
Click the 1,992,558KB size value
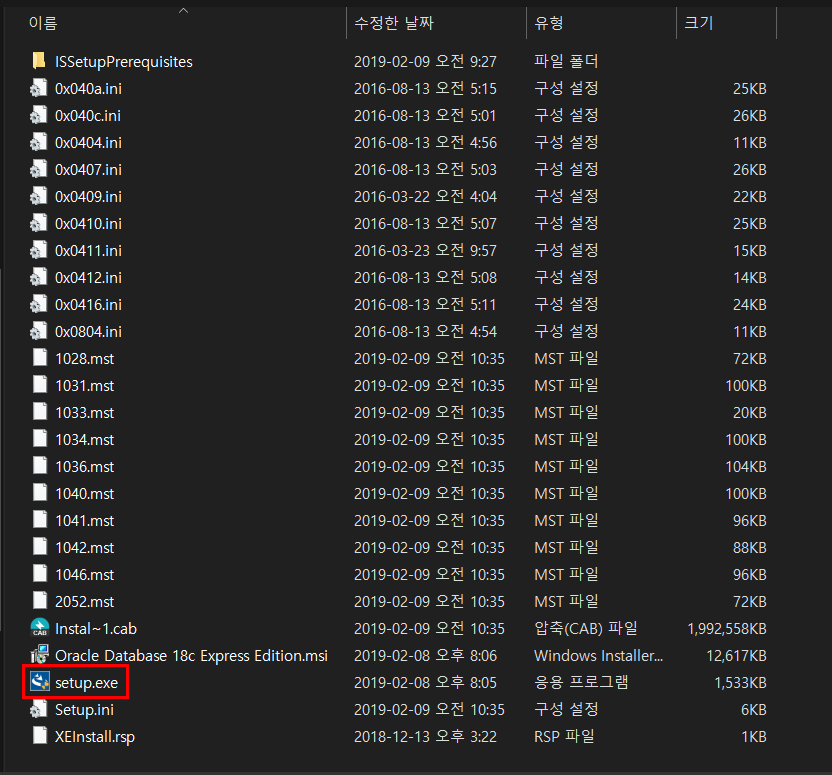click(727, 629)
